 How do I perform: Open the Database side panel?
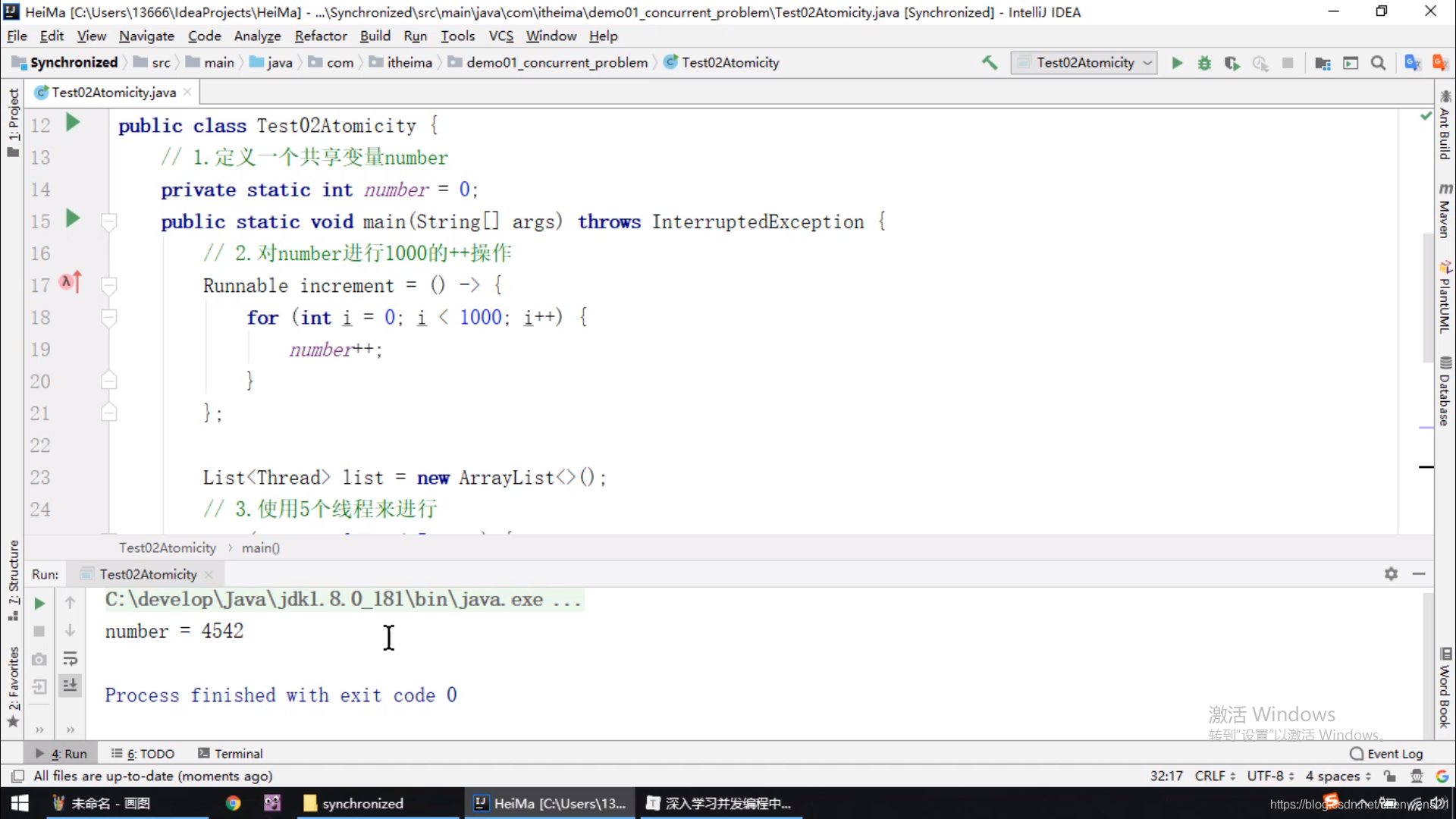click(x=1445, y=392)
